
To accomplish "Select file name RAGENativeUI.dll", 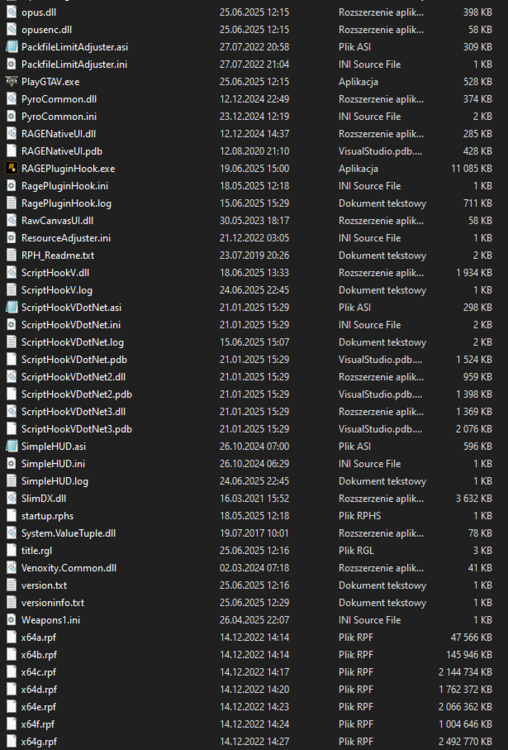I will point(58,133).
